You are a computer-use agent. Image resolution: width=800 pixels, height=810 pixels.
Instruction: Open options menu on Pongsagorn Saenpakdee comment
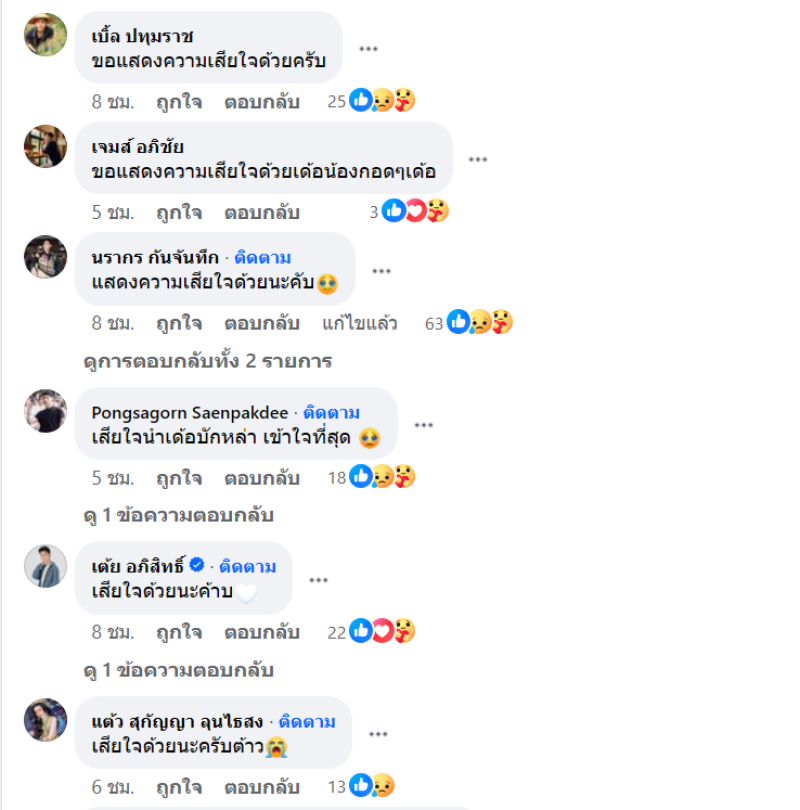click(x=423, y=425)
